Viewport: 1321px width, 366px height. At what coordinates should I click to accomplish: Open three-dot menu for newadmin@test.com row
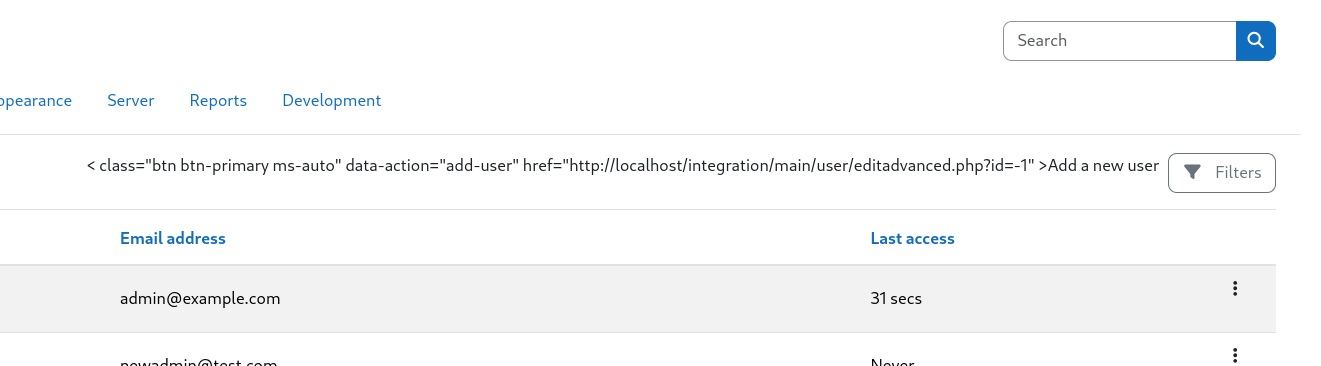click(1235, 356)
